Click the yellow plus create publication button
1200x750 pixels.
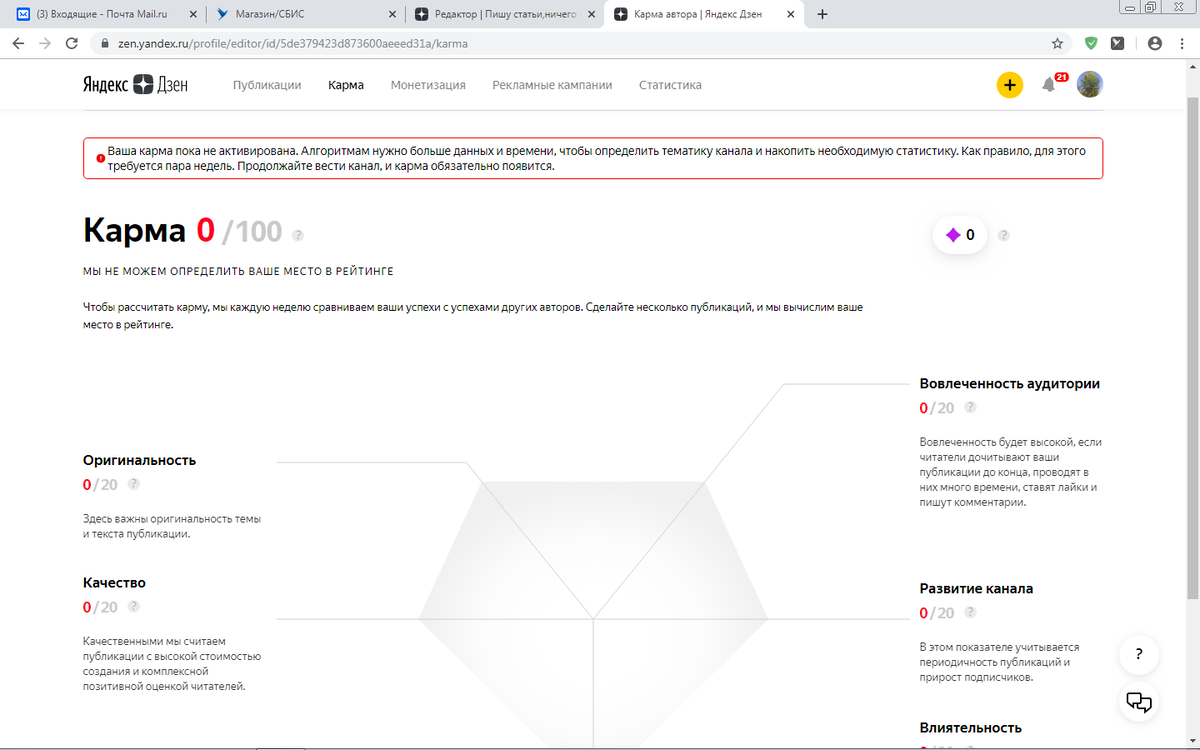coord(1010,85)
